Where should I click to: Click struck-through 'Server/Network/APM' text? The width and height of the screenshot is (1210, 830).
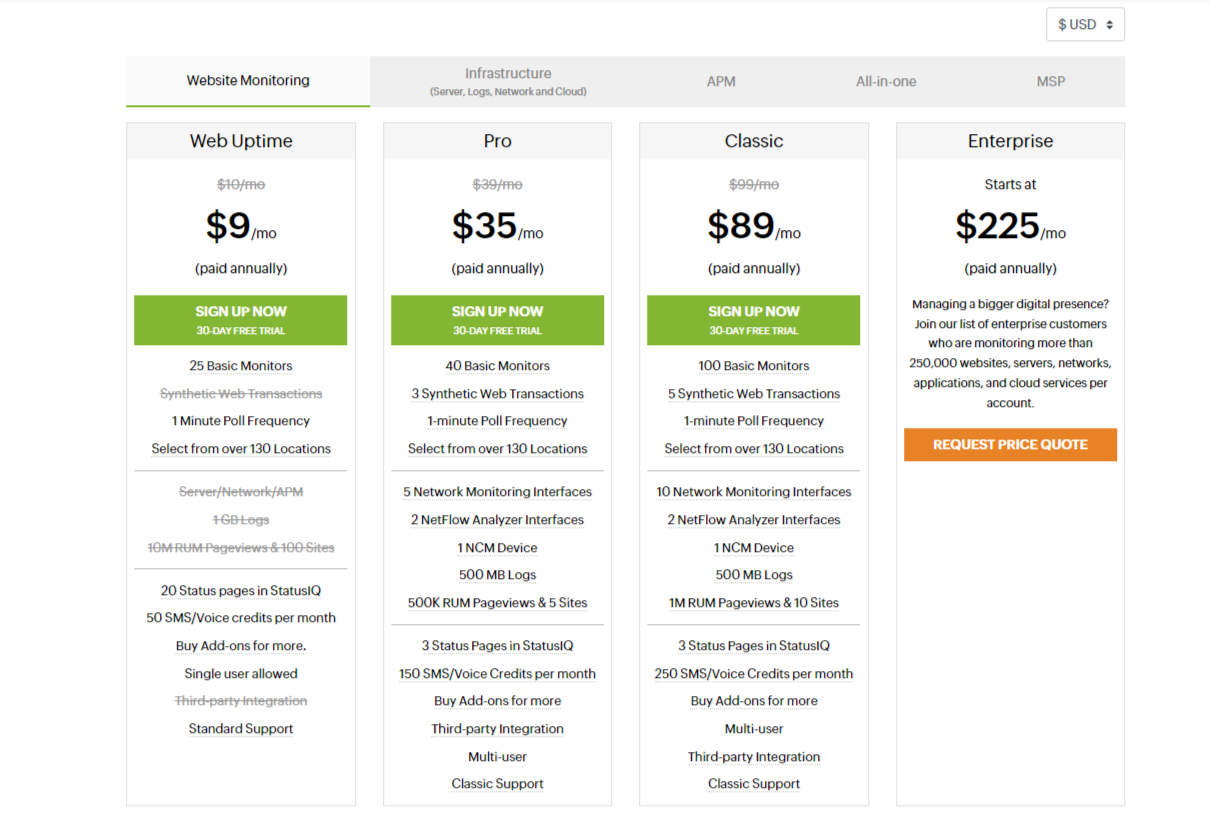[x=241, y=492]
